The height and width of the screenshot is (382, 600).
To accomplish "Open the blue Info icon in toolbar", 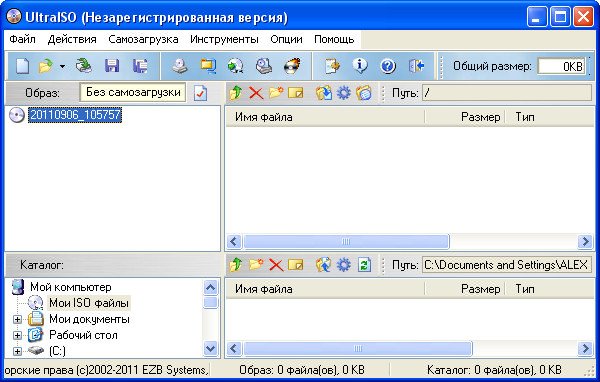I will [360, 66].
